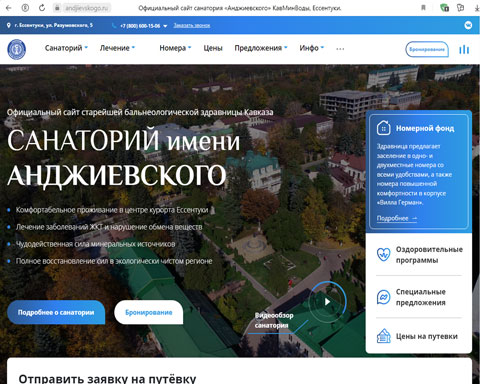Click phone number +7 (800) 600-15-06

[140, 26]
